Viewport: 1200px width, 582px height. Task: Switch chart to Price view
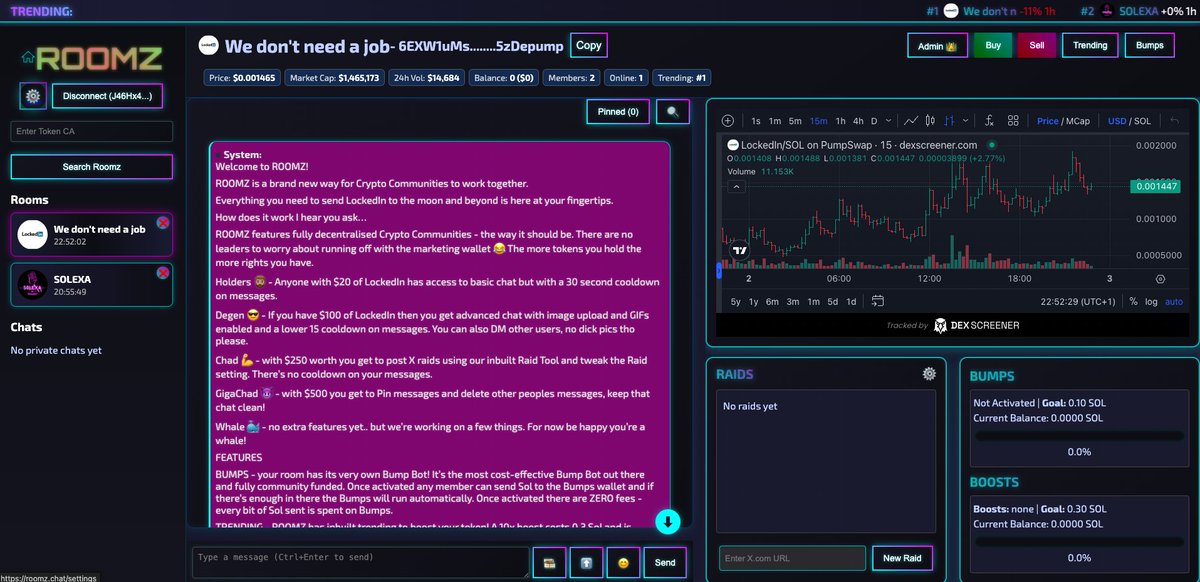1047,121
